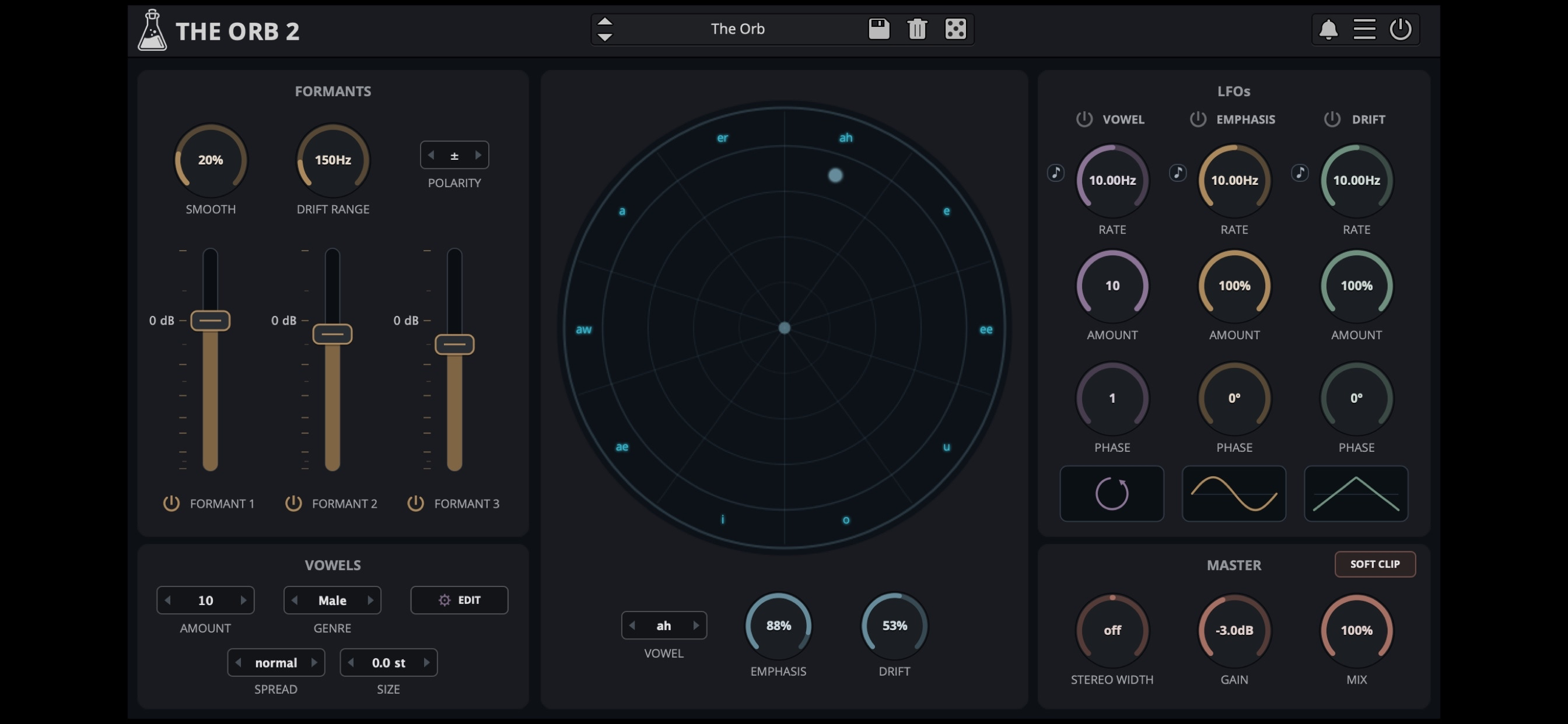
Task: Enable tempo sync note for Drift LFO
Action: 1300,173
